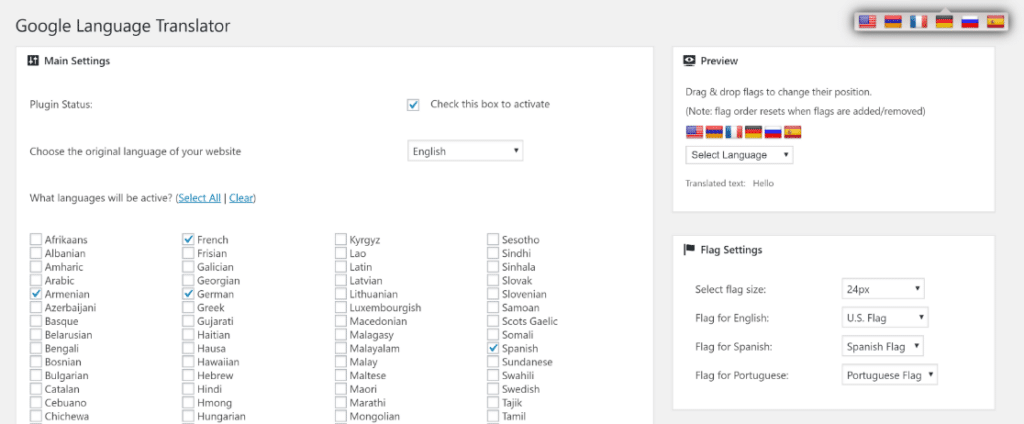The width and height of the screenshot is (1024, 424).
Task: Open the Flag for Portuguese dropdown
Action: (x=889, y=375)
